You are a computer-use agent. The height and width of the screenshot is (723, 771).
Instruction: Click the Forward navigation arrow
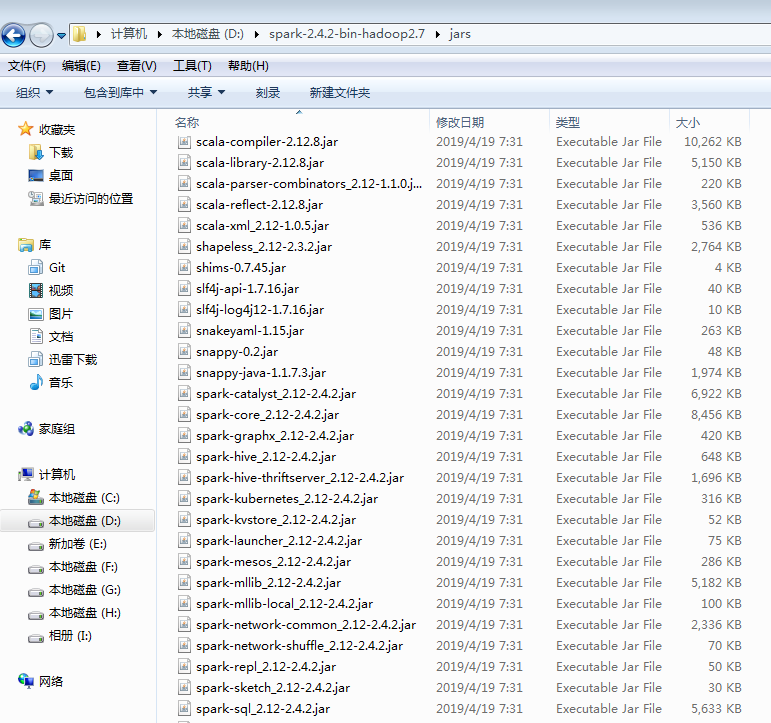coord(41,35)
